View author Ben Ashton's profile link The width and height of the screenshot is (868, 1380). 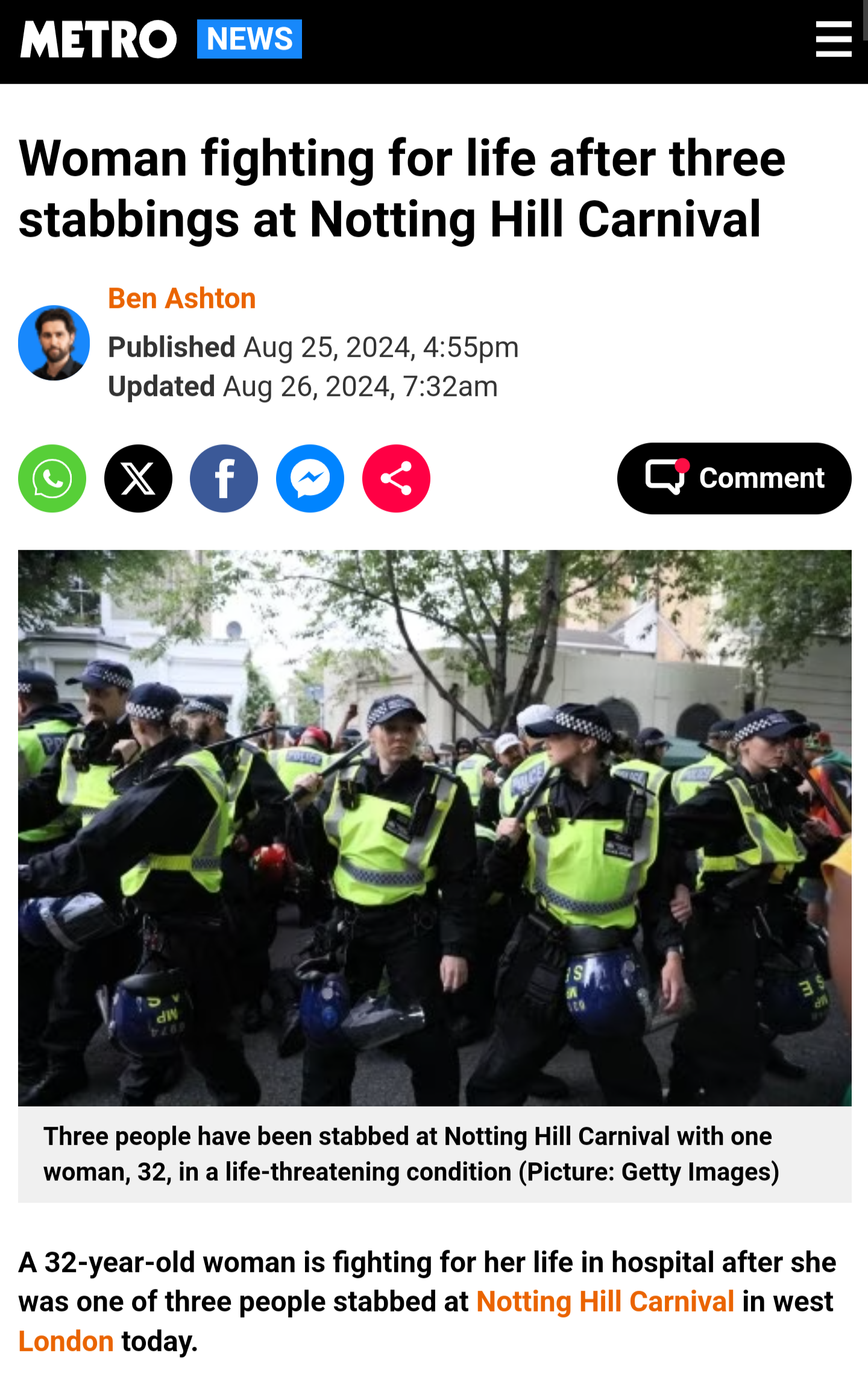pyautogui.click(x=182, y=298)
